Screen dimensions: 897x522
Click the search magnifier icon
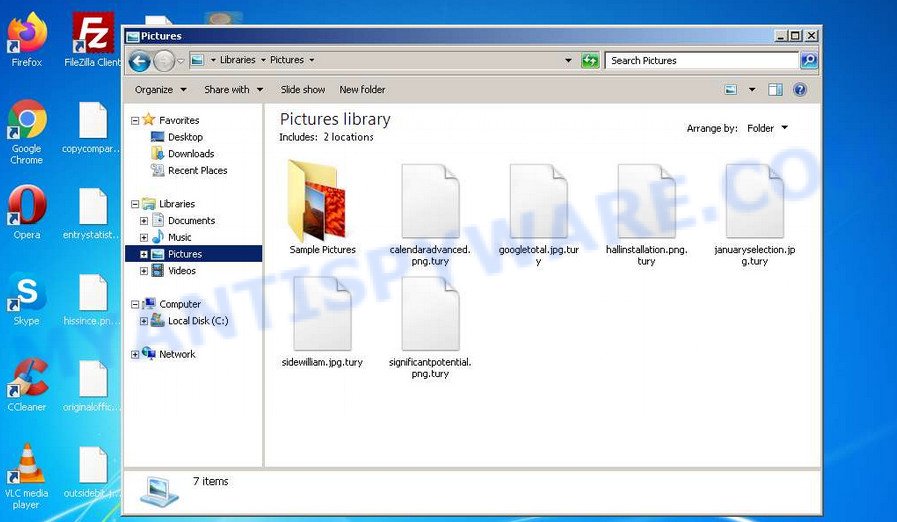point(808,61)
